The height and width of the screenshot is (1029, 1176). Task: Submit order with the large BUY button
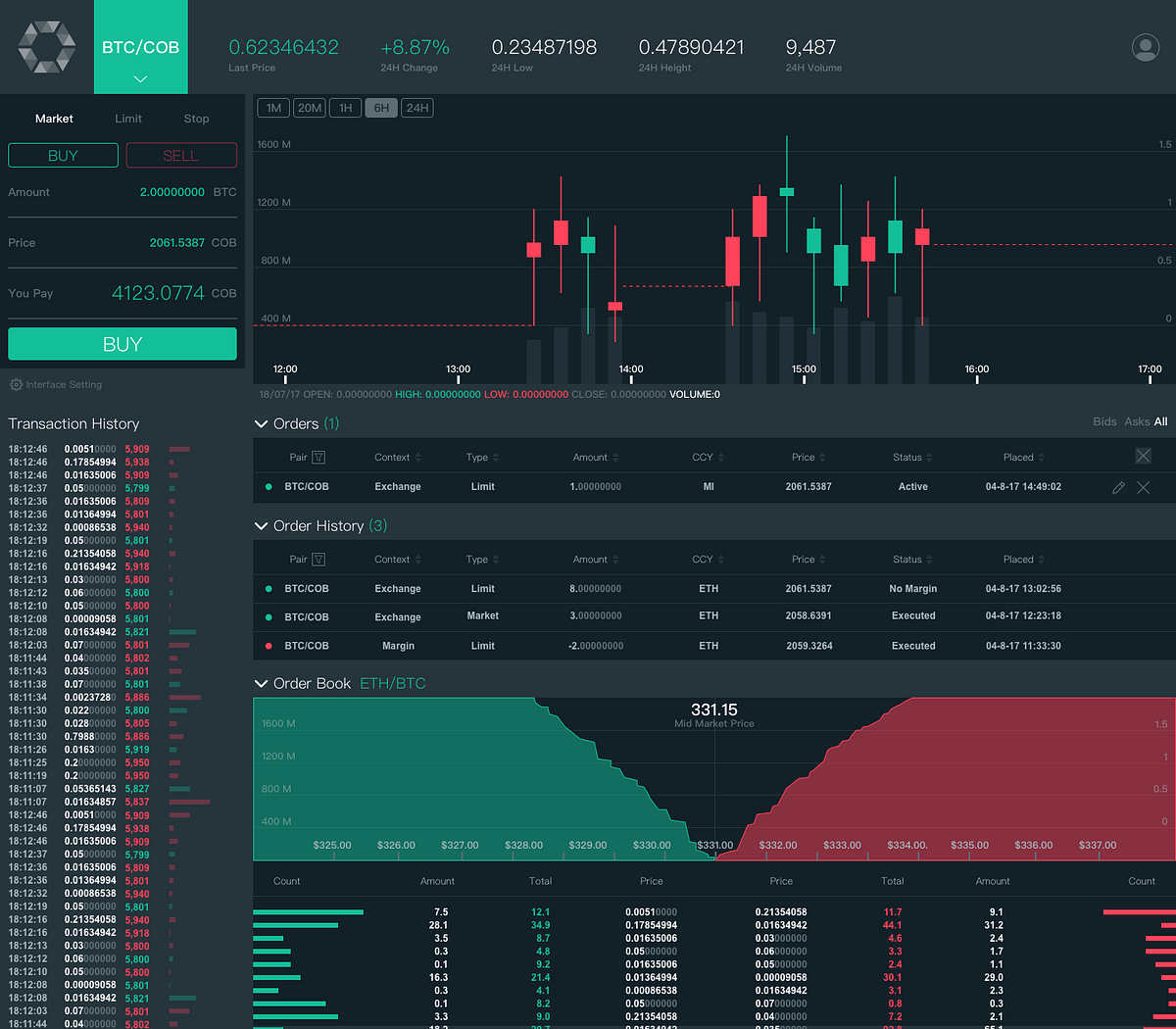(x=122, y=344)
